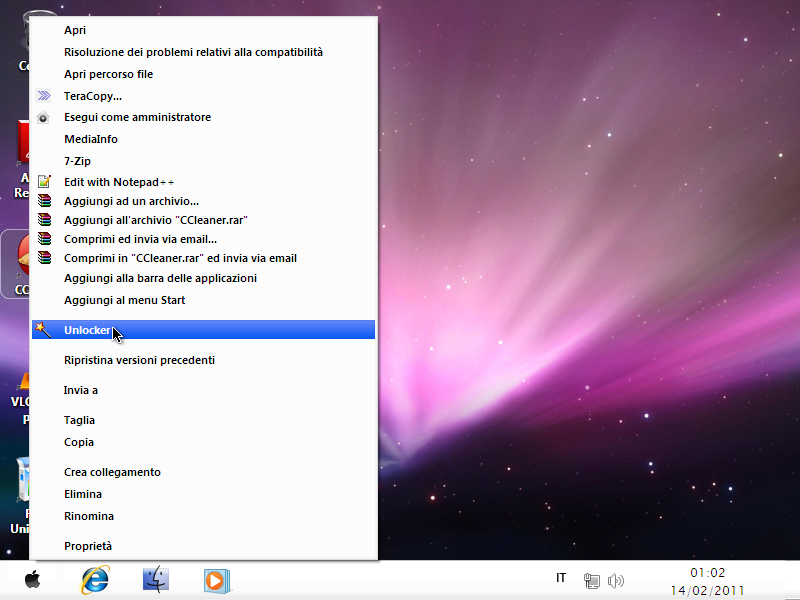Select Crea collegamento
The height and width of the screenshot is (600, 800).
pos(204,472)
